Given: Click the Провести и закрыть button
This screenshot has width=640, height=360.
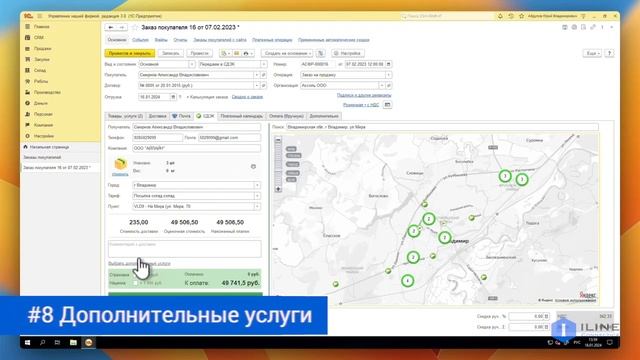Looking at the screenshot, I should pos(130,53).
